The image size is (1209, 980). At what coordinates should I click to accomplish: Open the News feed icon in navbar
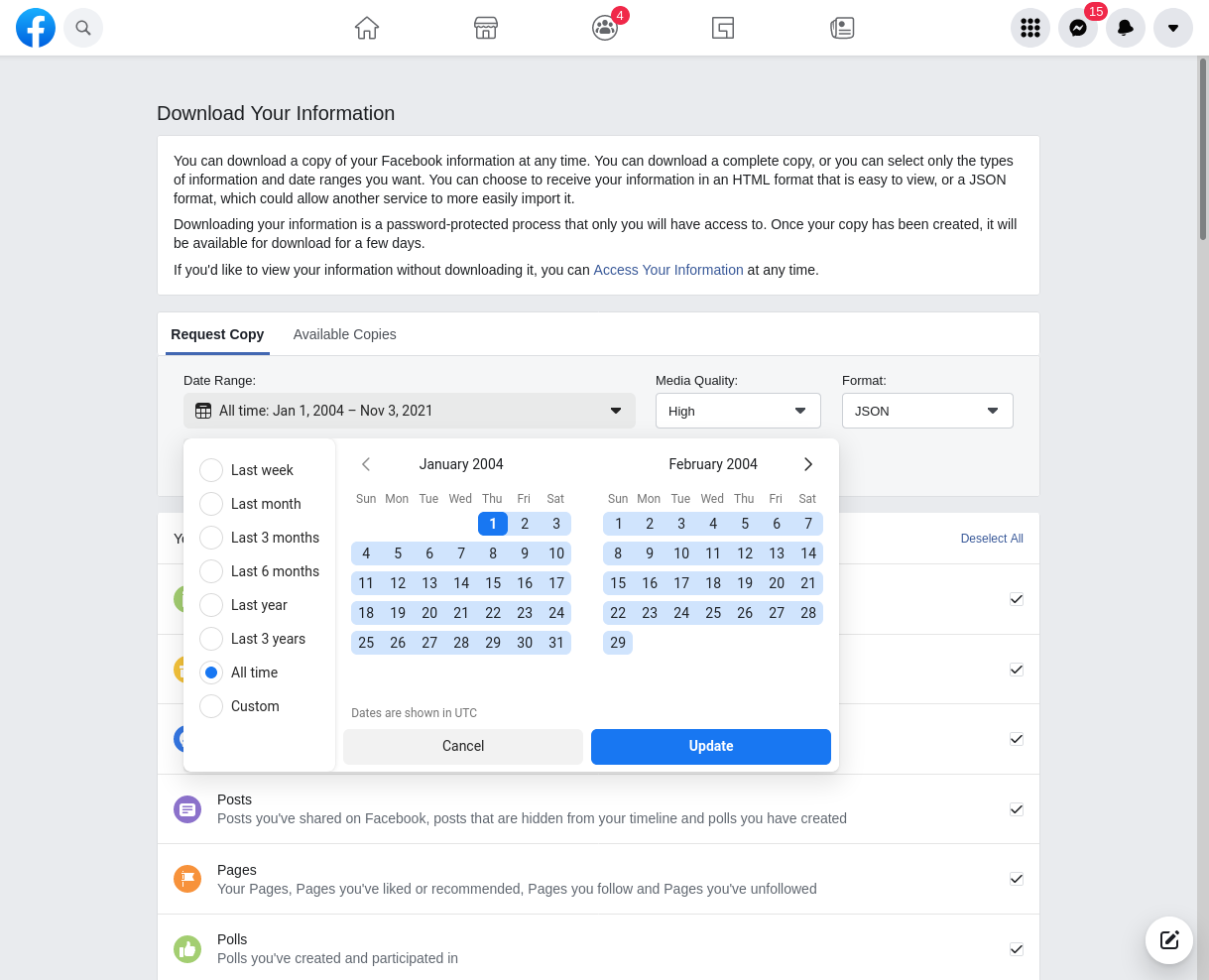coord(842,28)
